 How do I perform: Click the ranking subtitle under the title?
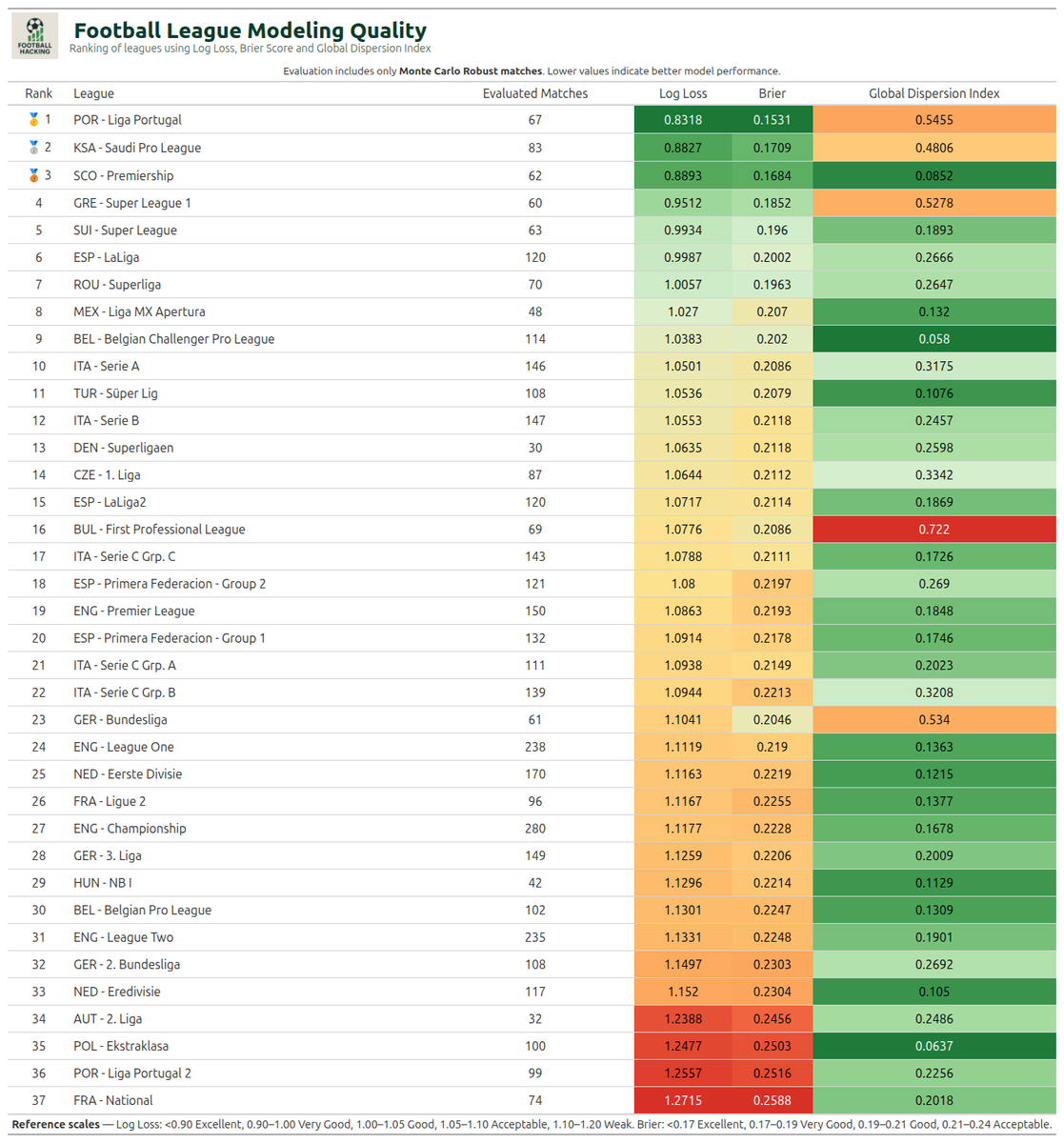pos(251,49)
